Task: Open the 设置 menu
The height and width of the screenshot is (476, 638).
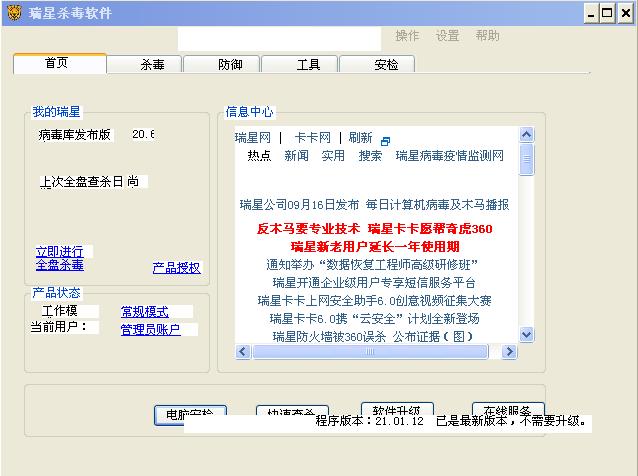Action: pyautogui.click(x=447, y=36)
